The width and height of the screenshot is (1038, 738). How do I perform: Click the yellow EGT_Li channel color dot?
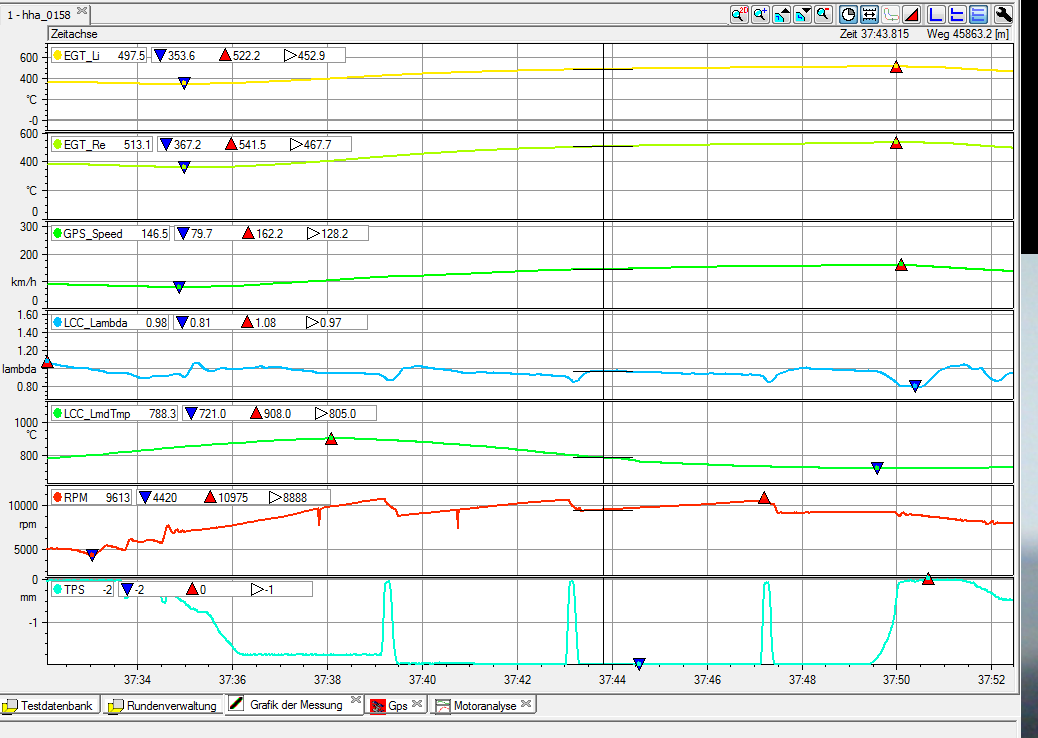coord(57,55)
